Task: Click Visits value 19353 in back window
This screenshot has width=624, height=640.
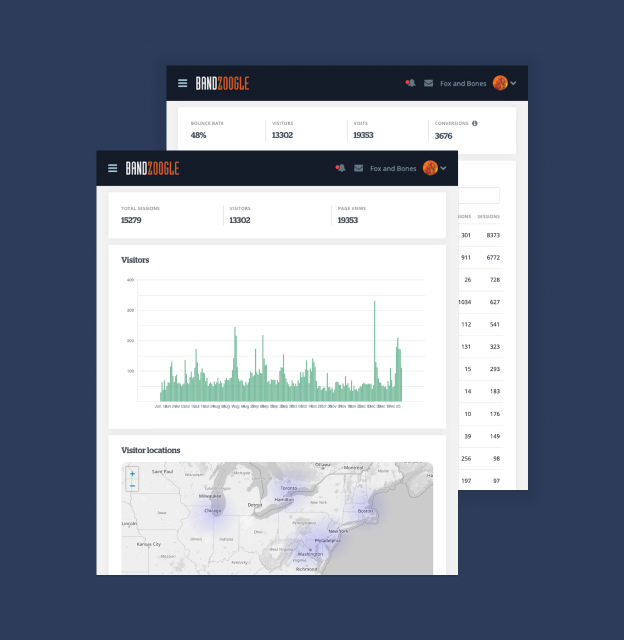Action: coord(363,136)
